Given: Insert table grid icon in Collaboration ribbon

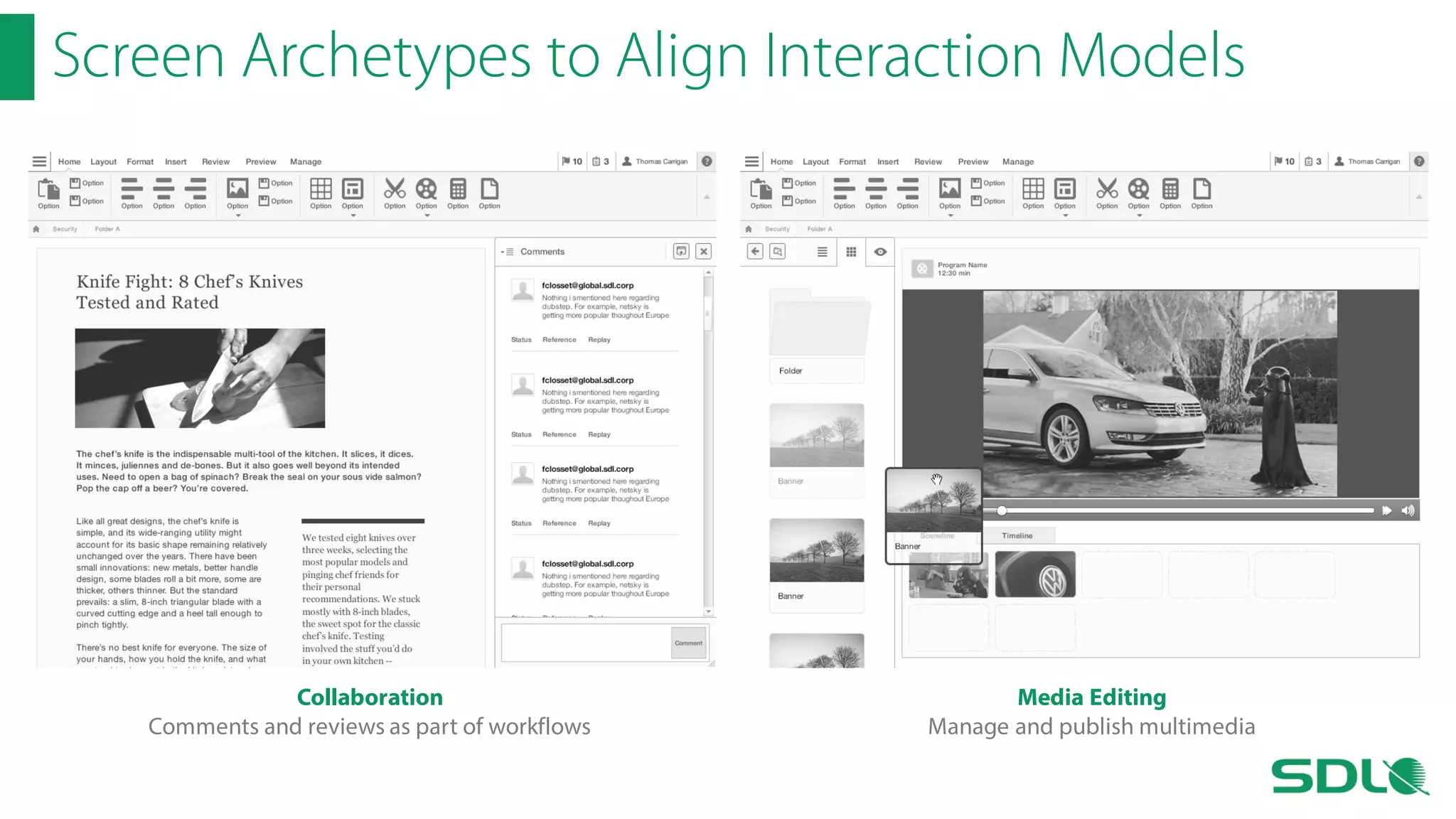Looking at the screenshot, I should point(321,188).
